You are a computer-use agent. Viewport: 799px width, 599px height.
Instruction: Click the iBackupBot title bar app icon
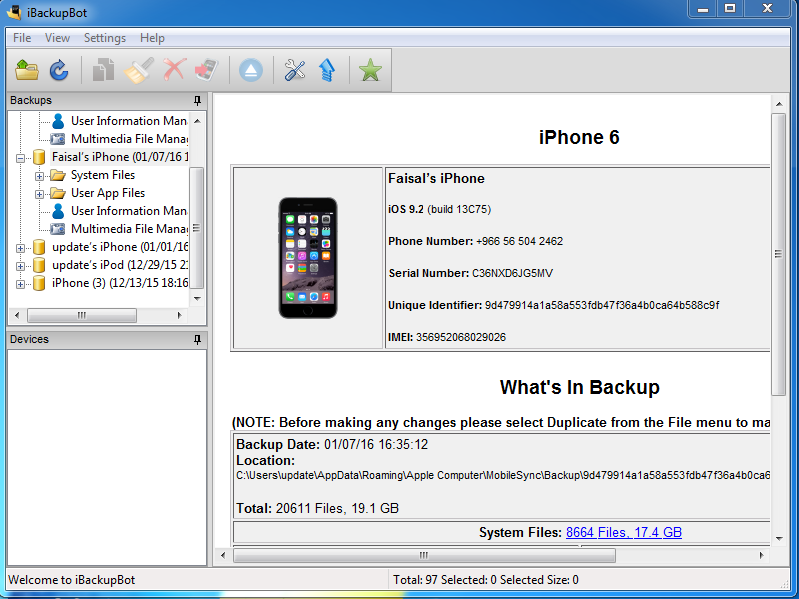[x=14, y=12]
